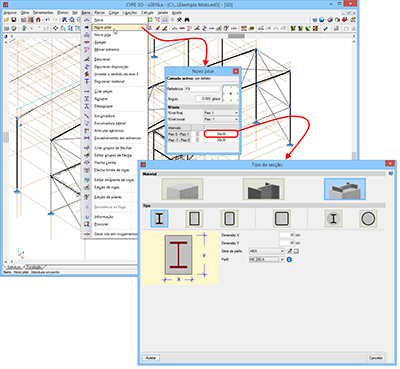
Task: Click the Cancelar button
Action: (x=376, y=358)
